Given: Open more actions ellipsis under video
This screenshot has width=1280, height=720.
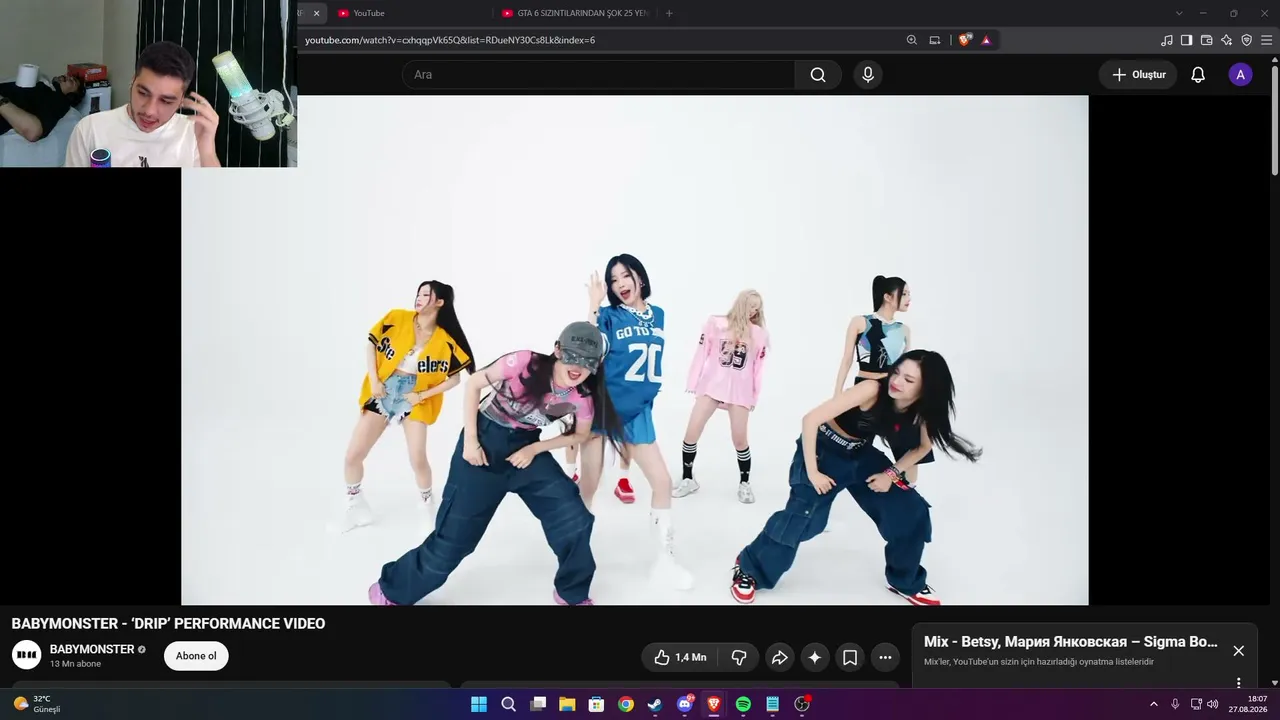Looking at the screenshot, I should (x=885, y=657).
